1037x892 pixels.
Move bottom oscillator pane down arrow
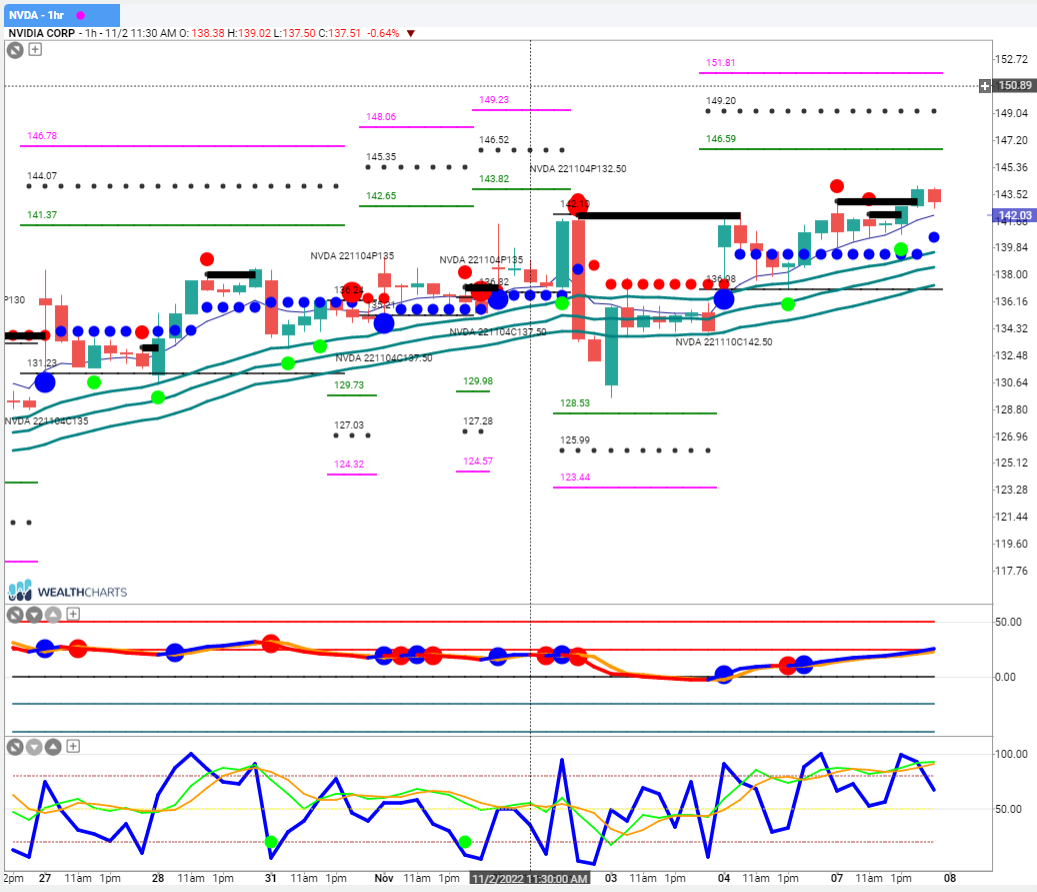(x=34, y=747)
